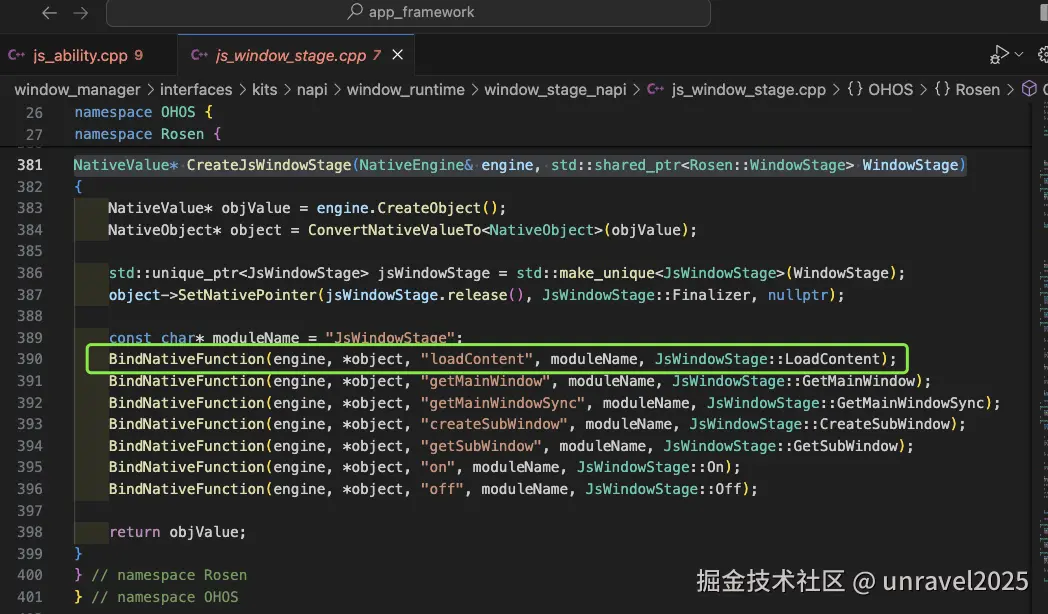The width and height of the screenshot is (1048, 614).
Task: Click JsWindowStage::Off on line 396
Action: coord(663,489)
